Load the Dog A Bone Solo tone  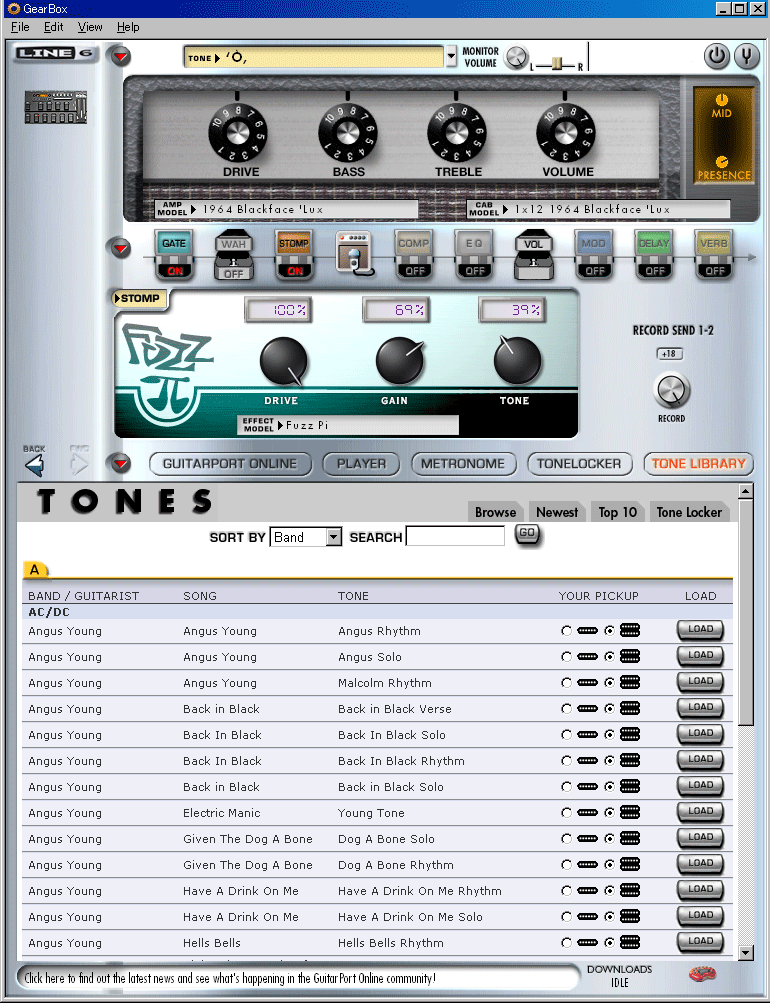[700, 838]
